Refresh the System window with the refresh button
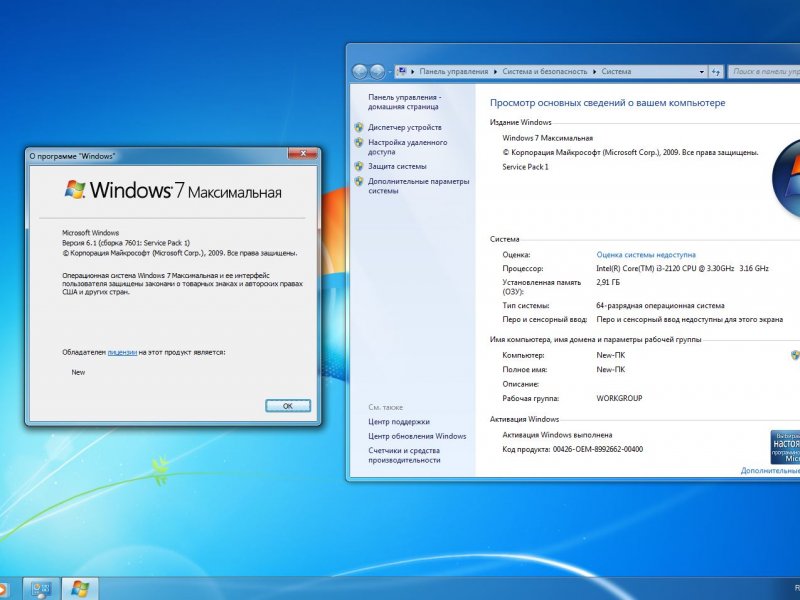The image size is (800, 600). pos(717,72)
